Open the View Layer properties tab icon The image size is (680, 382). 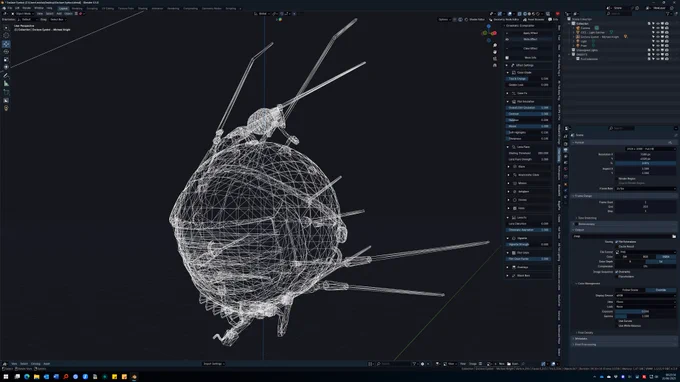(x=566, y=157)
